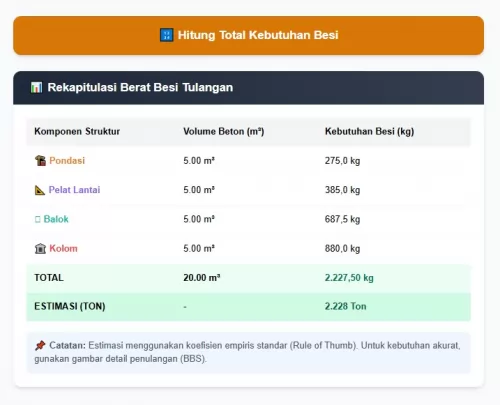Click the bar chart icon in Rekapitulasi header
This screenshot has height=405, width=500.
pyautogui.click(x=36, y=88)
